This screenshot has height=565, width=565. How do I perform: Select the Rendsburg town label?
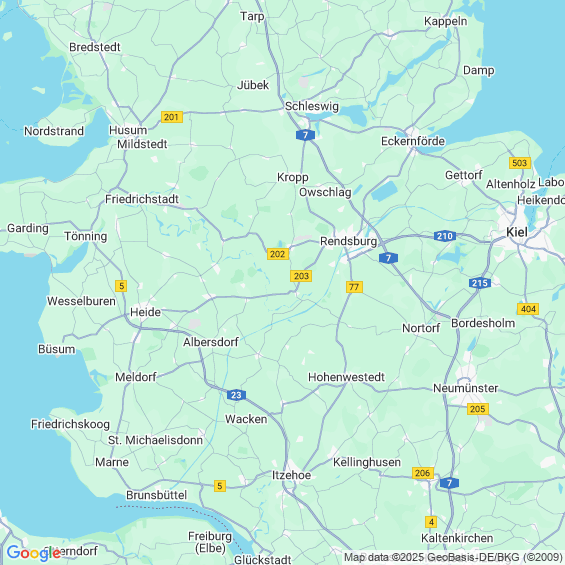[x=348, y=241]
